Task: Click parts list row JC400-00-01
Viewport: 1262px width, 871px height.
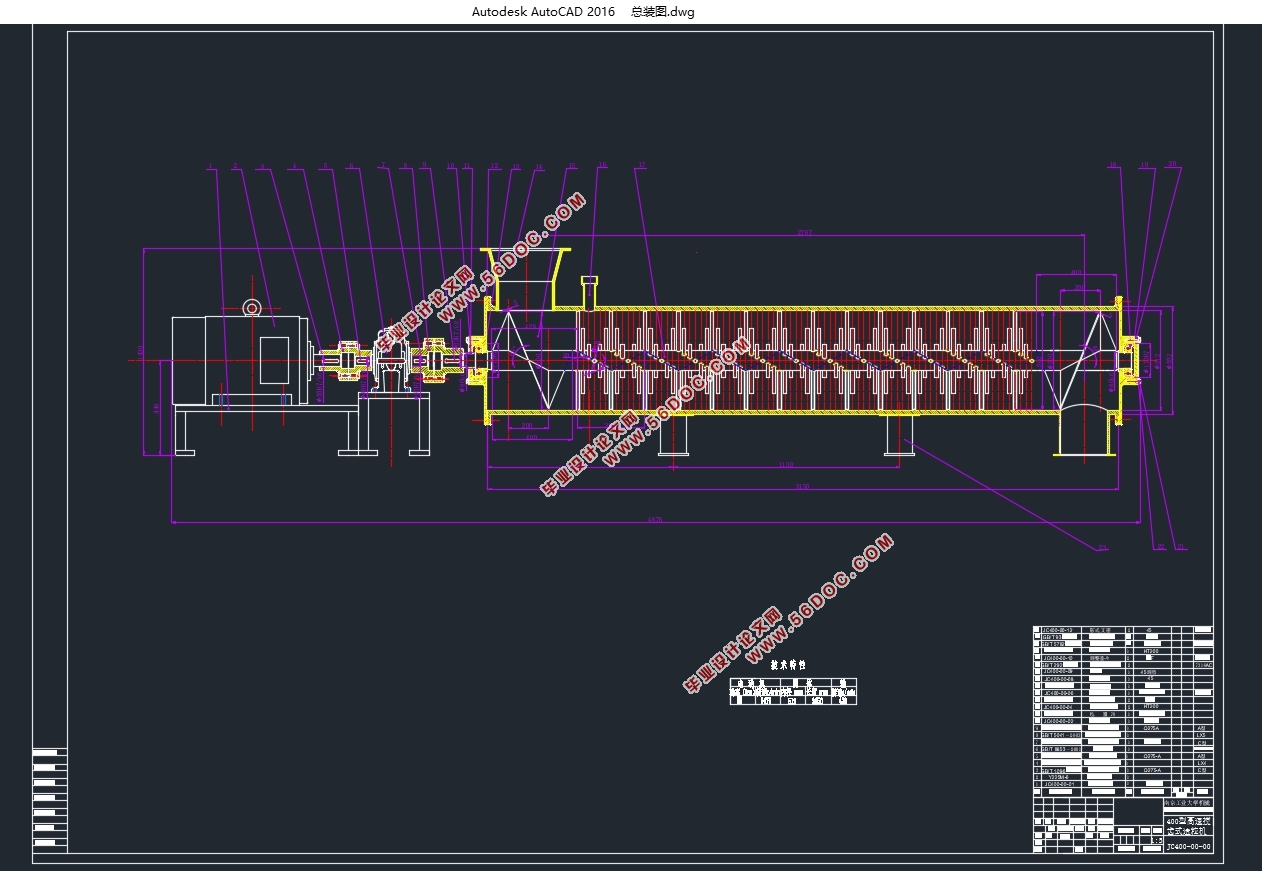Action: (x=1123, y=783)
